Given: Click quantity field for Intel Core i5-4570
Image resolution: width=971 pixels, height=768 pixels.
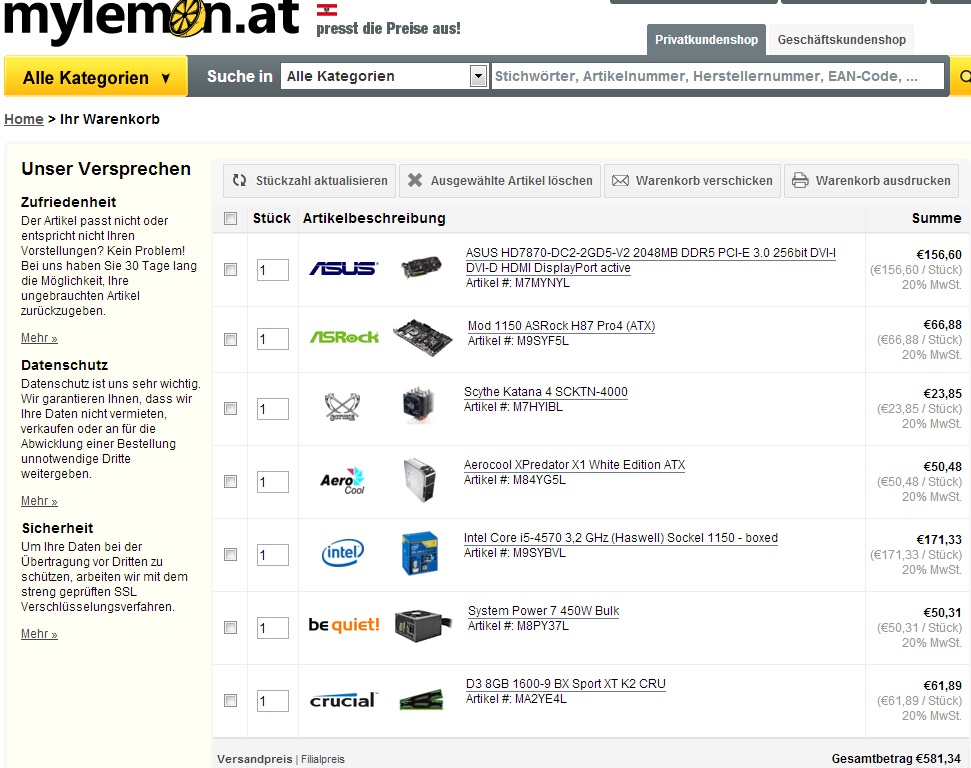Looking at the screenshot, I should (x=272, y=555).
